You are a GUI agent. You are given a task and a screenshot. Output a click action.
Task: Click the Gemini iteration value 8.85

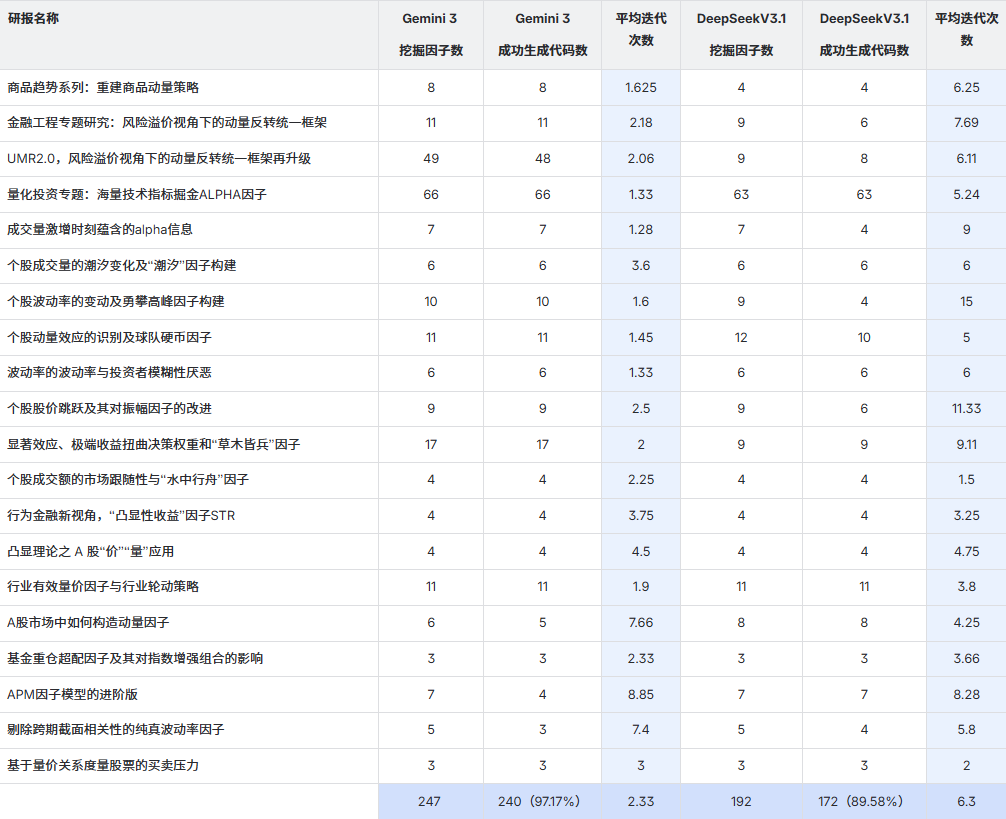click(x=640, y=695)
